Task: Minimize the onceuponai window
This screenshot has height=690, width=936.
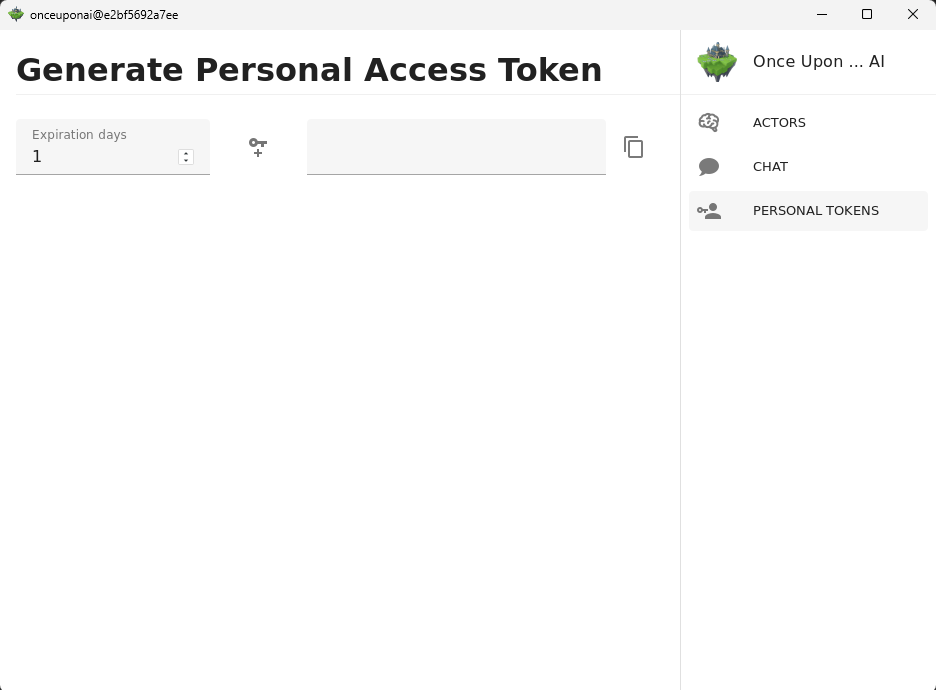Action: (822, 14)
